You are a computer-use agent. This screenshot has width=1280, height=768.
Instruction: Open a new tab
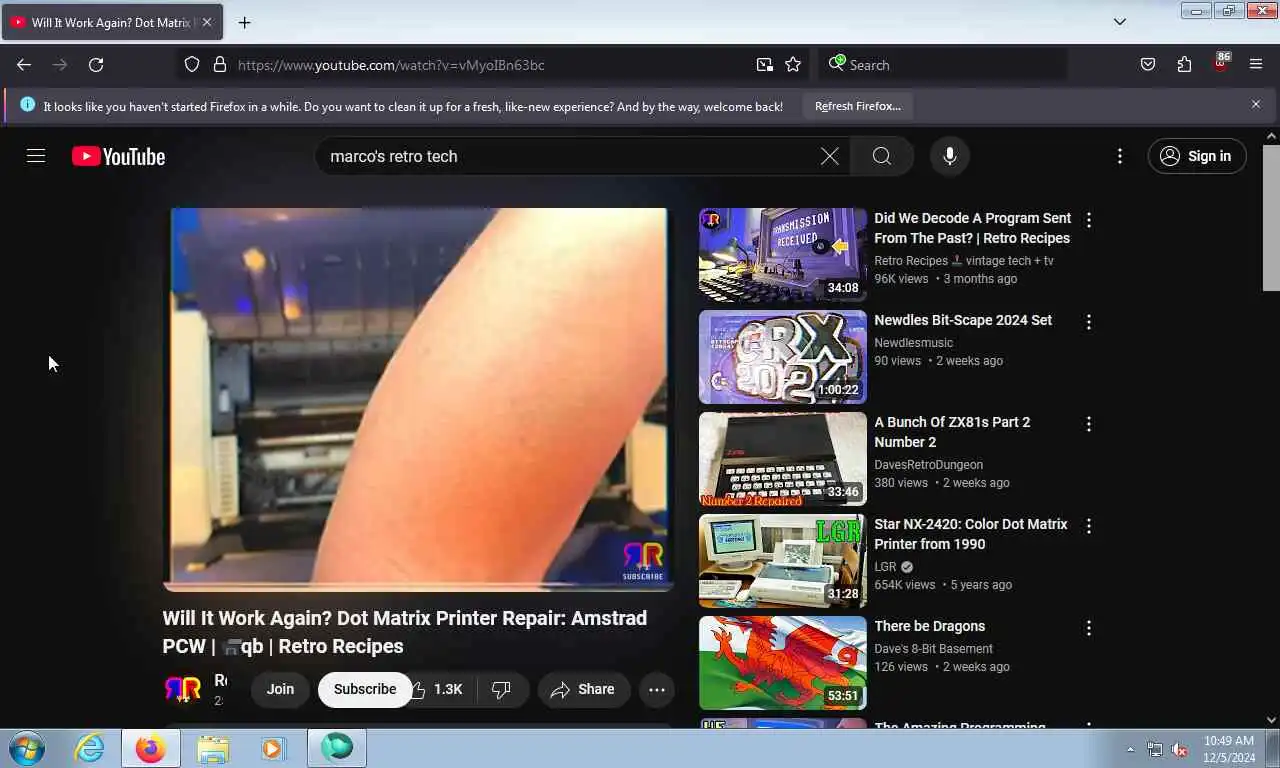(244, 22)
